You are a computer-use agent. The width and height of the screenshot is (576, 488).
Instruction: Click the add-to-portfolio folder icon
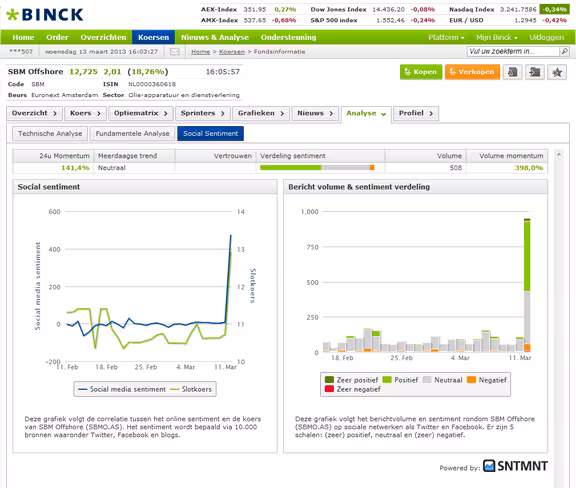pos(535,72)
